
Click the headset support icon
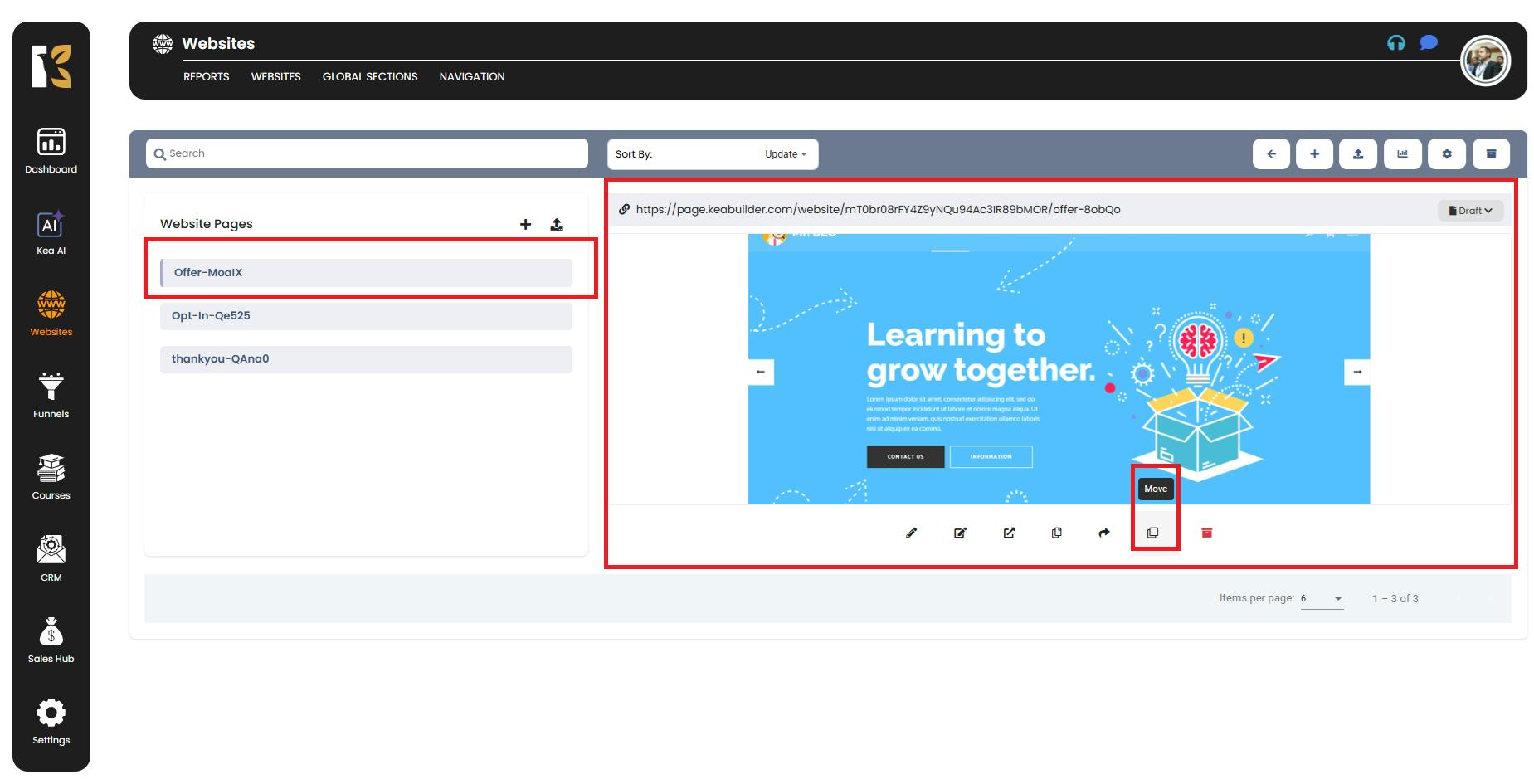click(x=1395, y=43)
